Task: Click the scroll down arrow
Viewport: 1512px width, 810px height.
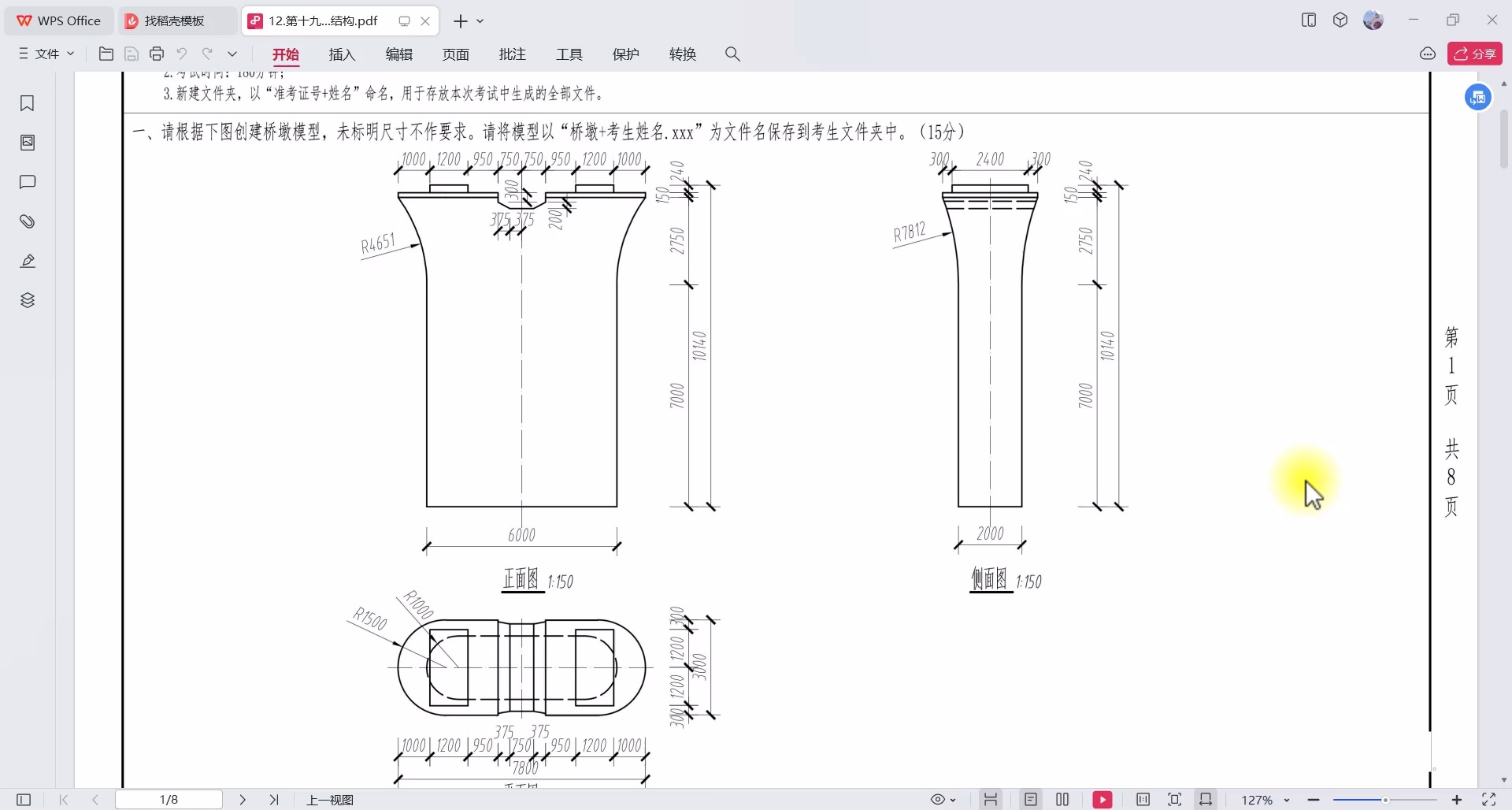Action: 1503,780
